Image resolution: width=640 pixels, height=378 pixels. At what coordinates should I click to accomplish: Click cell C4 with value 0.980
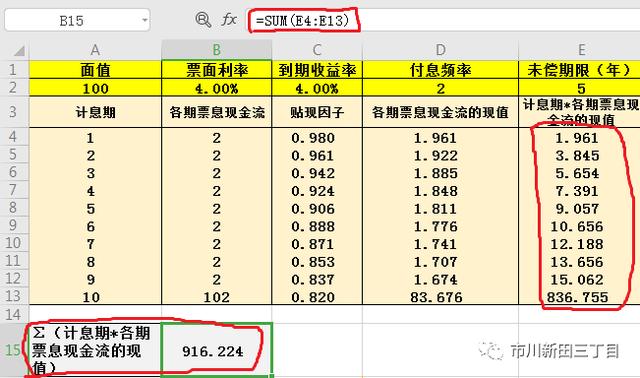[317, 138]
